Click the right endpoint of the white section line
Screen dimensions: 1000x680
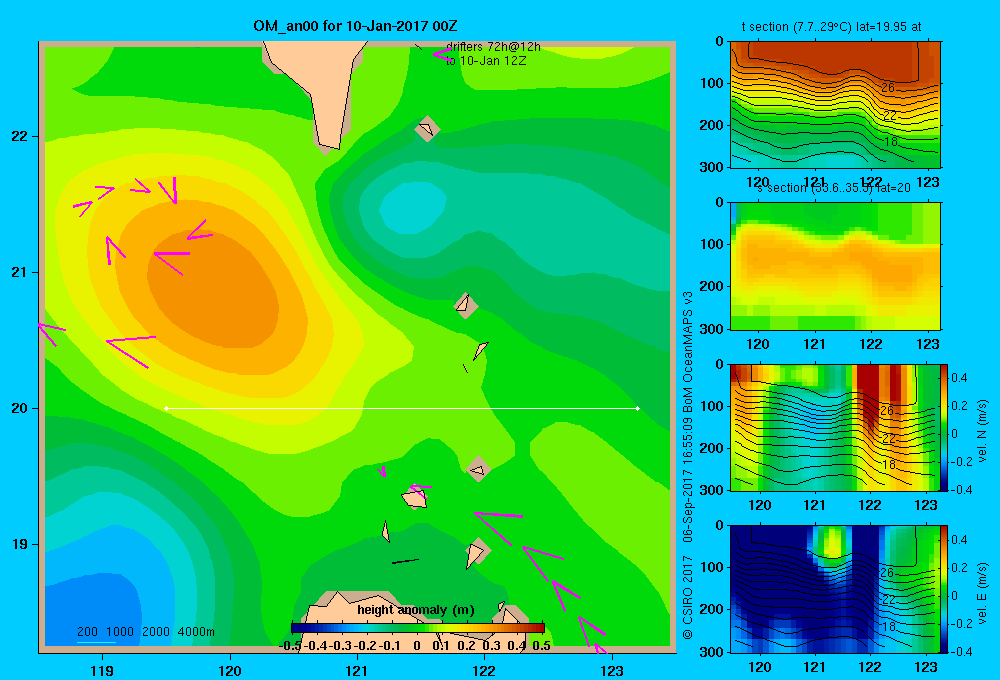point(638,408)
